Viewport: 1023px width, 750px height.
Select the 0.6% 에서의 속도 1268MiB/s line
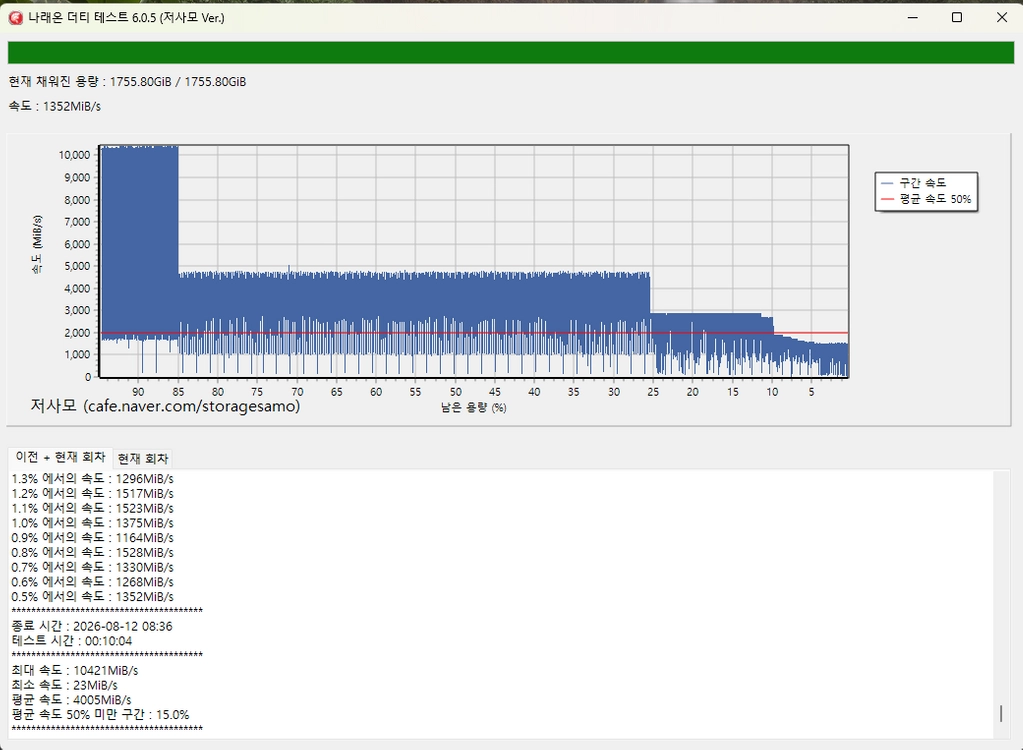[93, 582]
